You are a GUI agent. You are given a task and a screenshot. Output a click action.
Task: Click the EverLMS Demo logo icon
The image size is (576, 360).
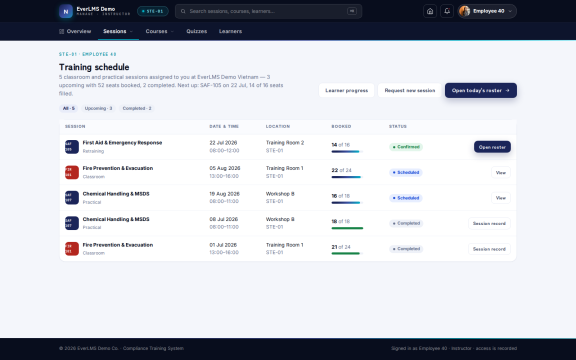66,11
